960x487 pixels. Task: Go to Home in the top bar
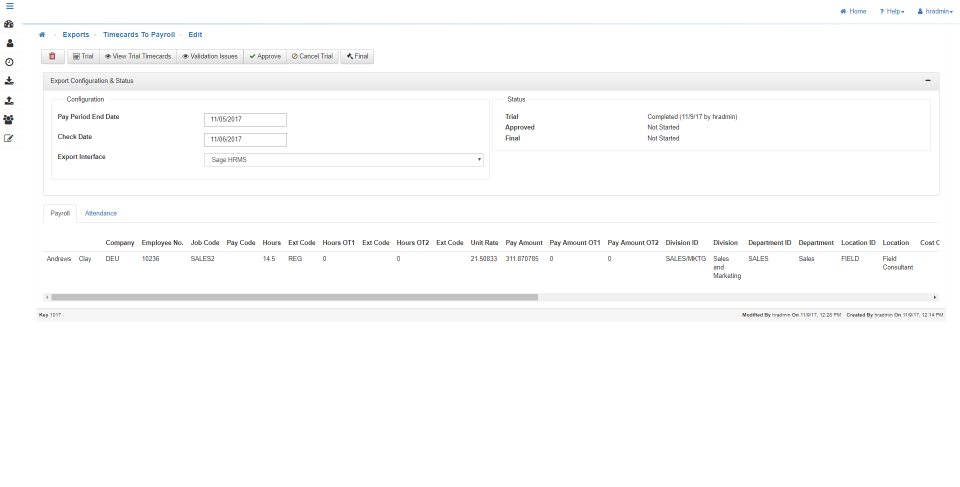(853, 12)
